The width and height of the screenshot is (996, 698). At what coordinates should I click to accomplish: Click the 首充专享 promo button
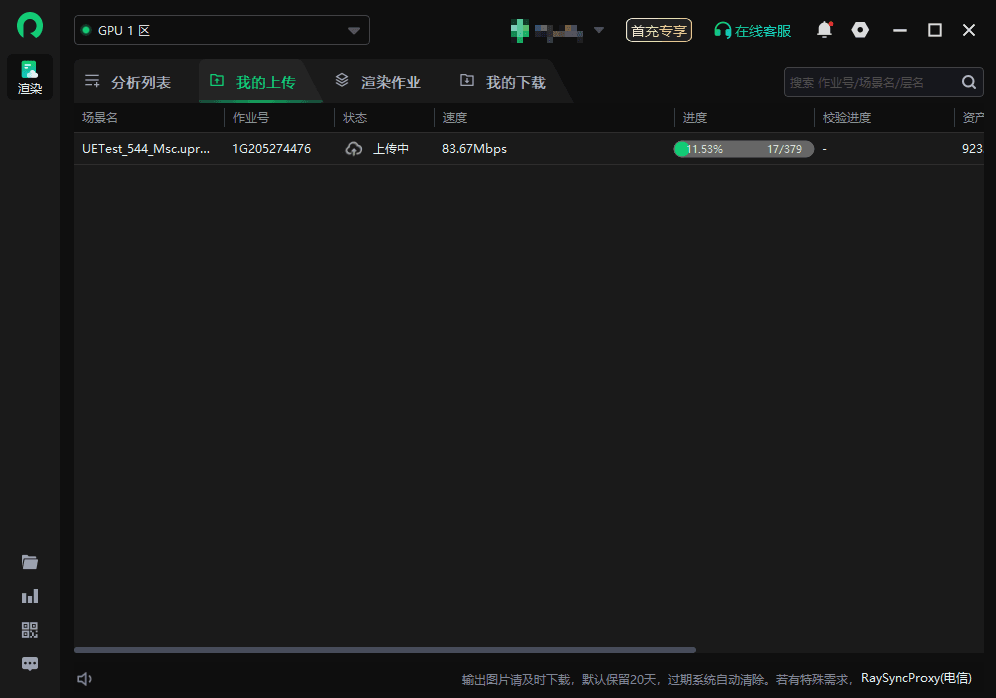(x=658, y=30)
